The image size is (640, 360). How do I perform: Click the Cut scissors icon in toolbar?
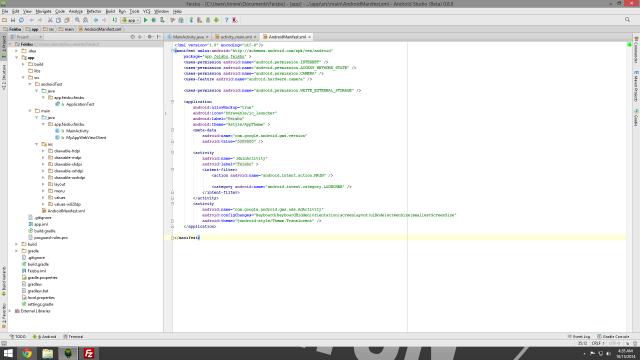tap(50, 20)
